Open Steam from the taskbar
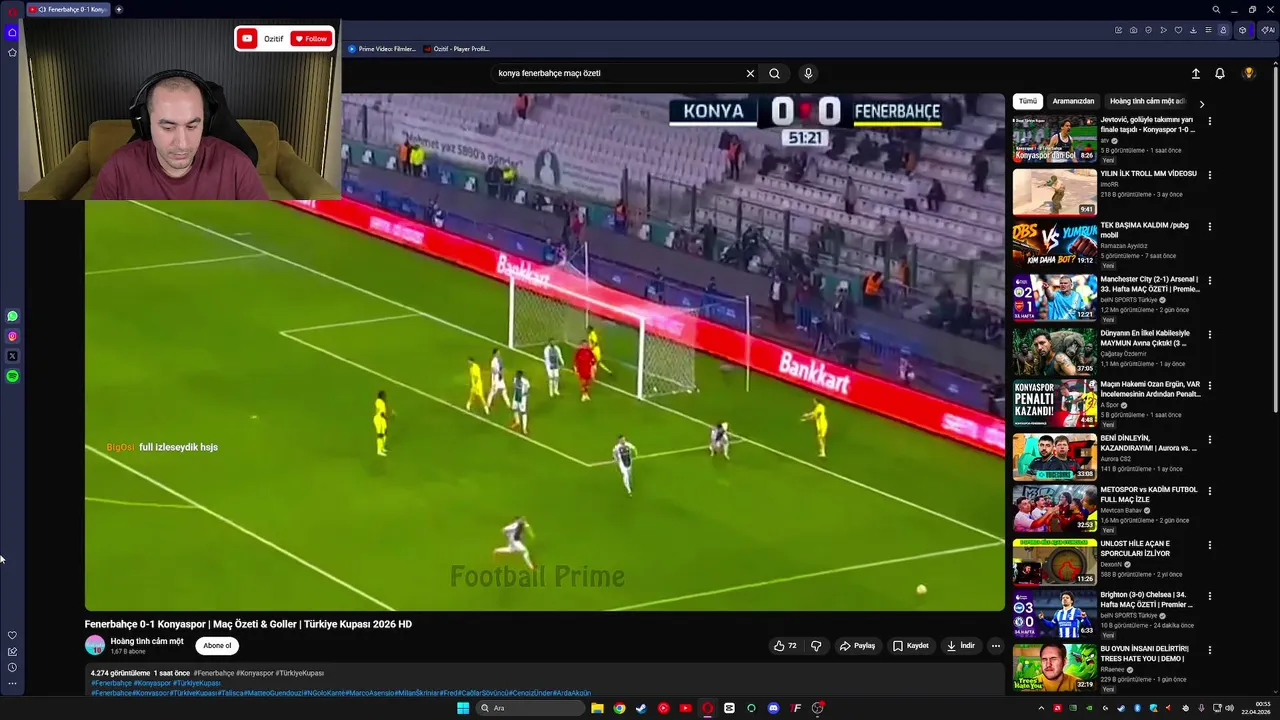 pos(641,708)
